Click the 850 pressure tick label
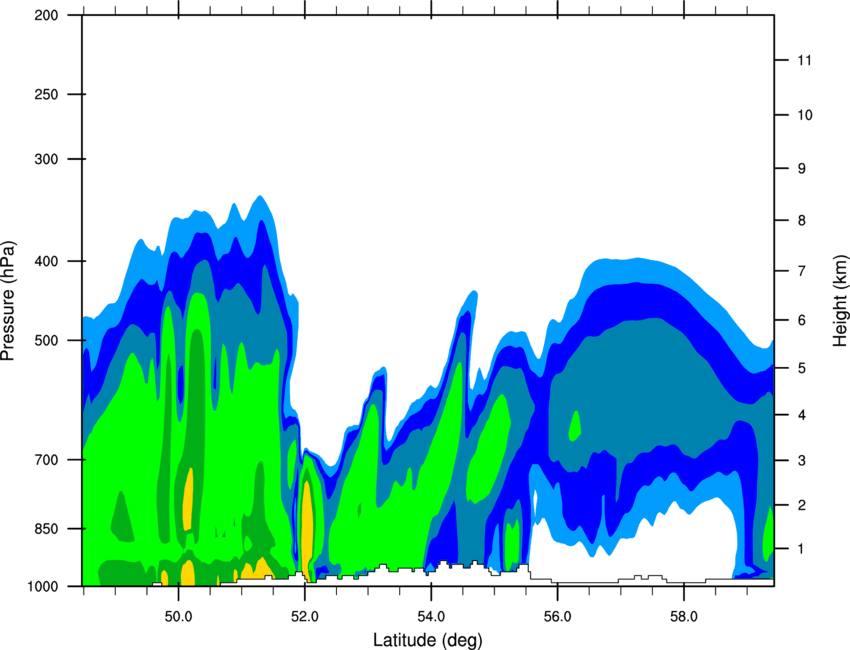Screen dimensions: 850x650 46,529
